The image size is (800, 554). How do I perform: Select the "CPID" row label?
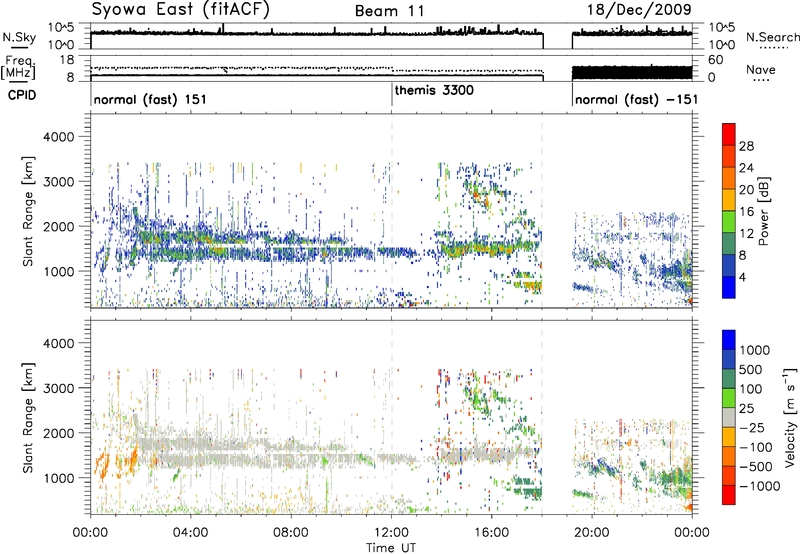point(22,95)
